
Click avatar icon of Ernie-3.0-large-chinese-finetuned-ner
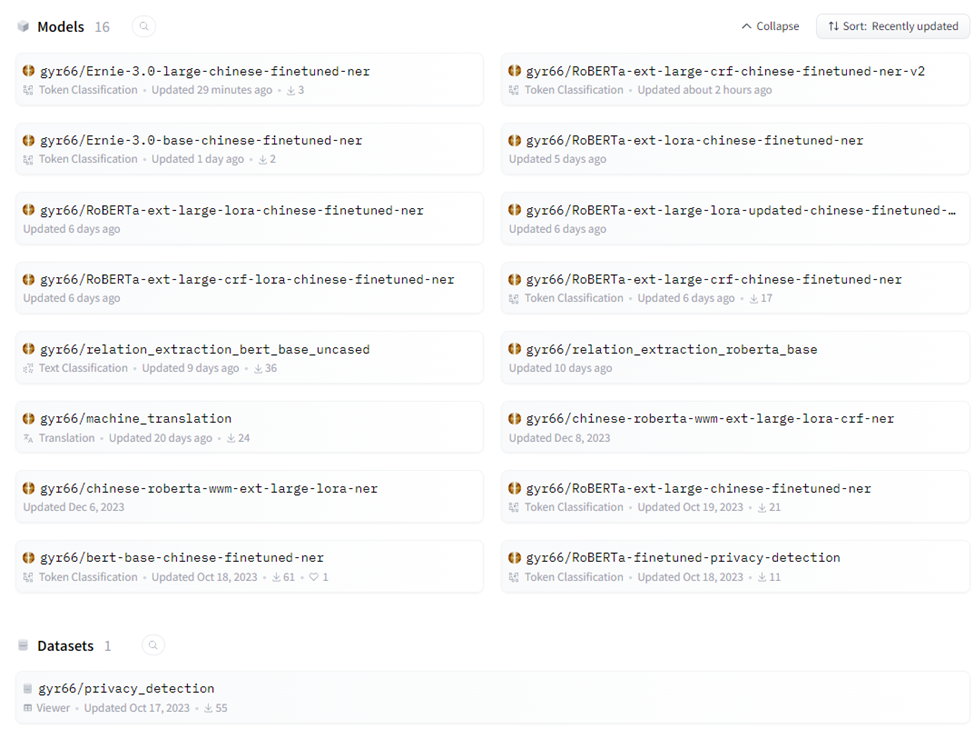coord(29,71)
